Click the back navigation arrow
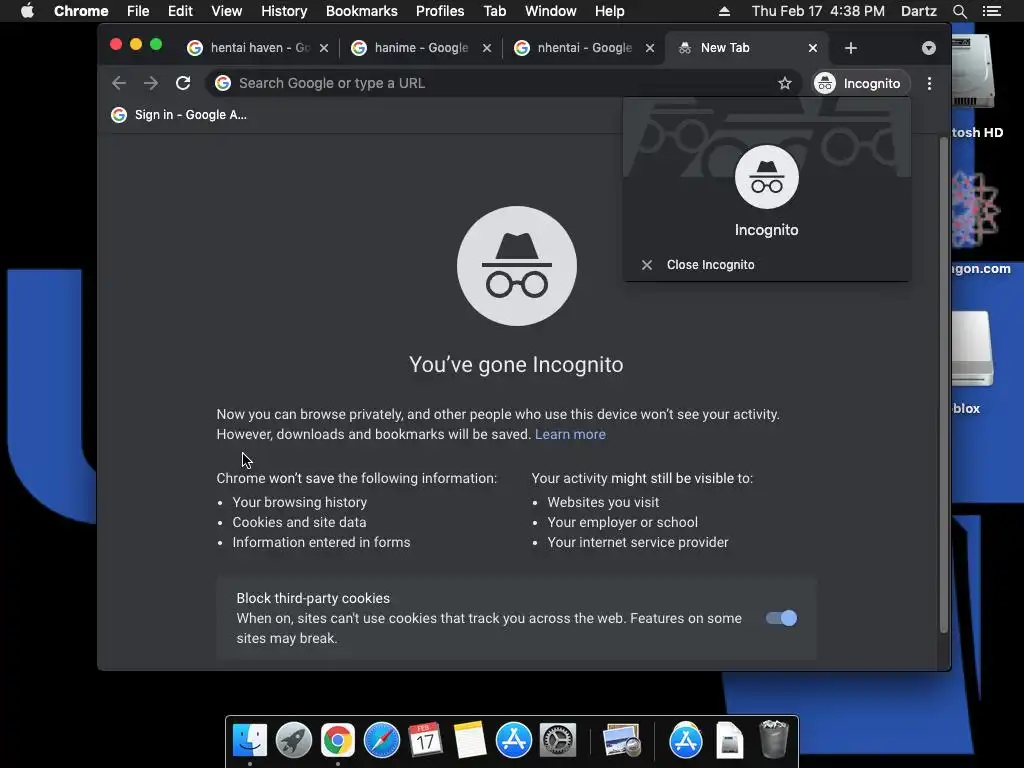Viewport: 1024px width, 768px height. click(x=119, y=83)
